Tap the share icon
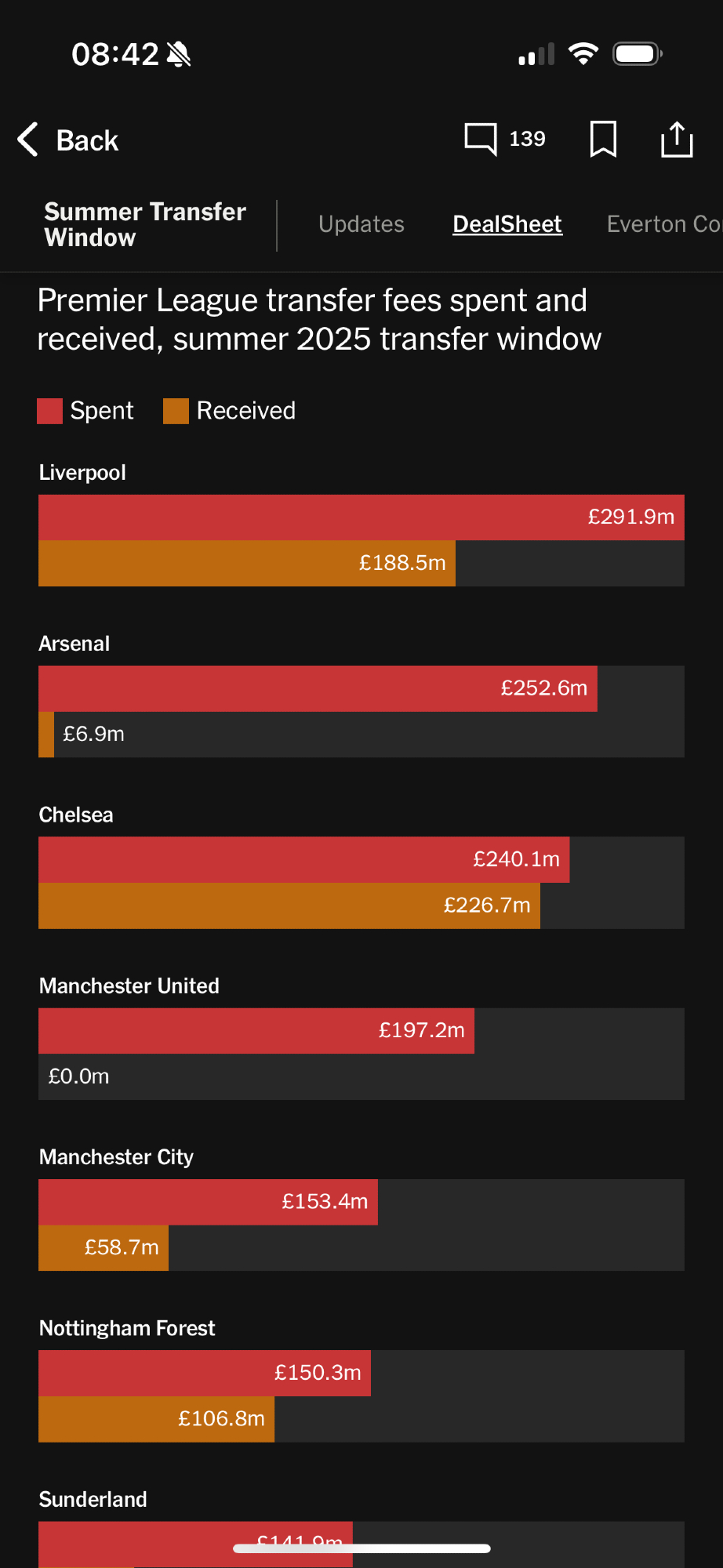Image resolution: width=723 pixels, height=1568 pixels. tap(677, 140)
